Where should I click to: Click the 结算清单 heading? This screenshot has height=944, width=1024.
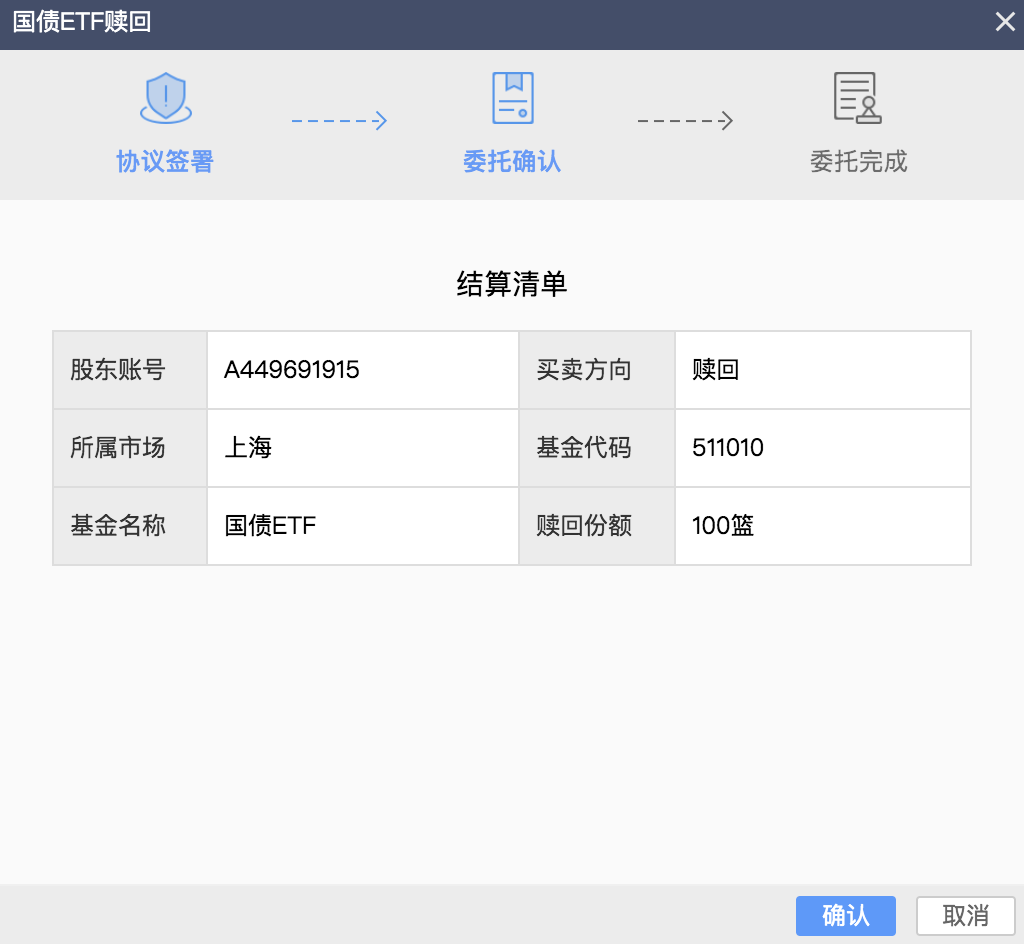point(512,285)
